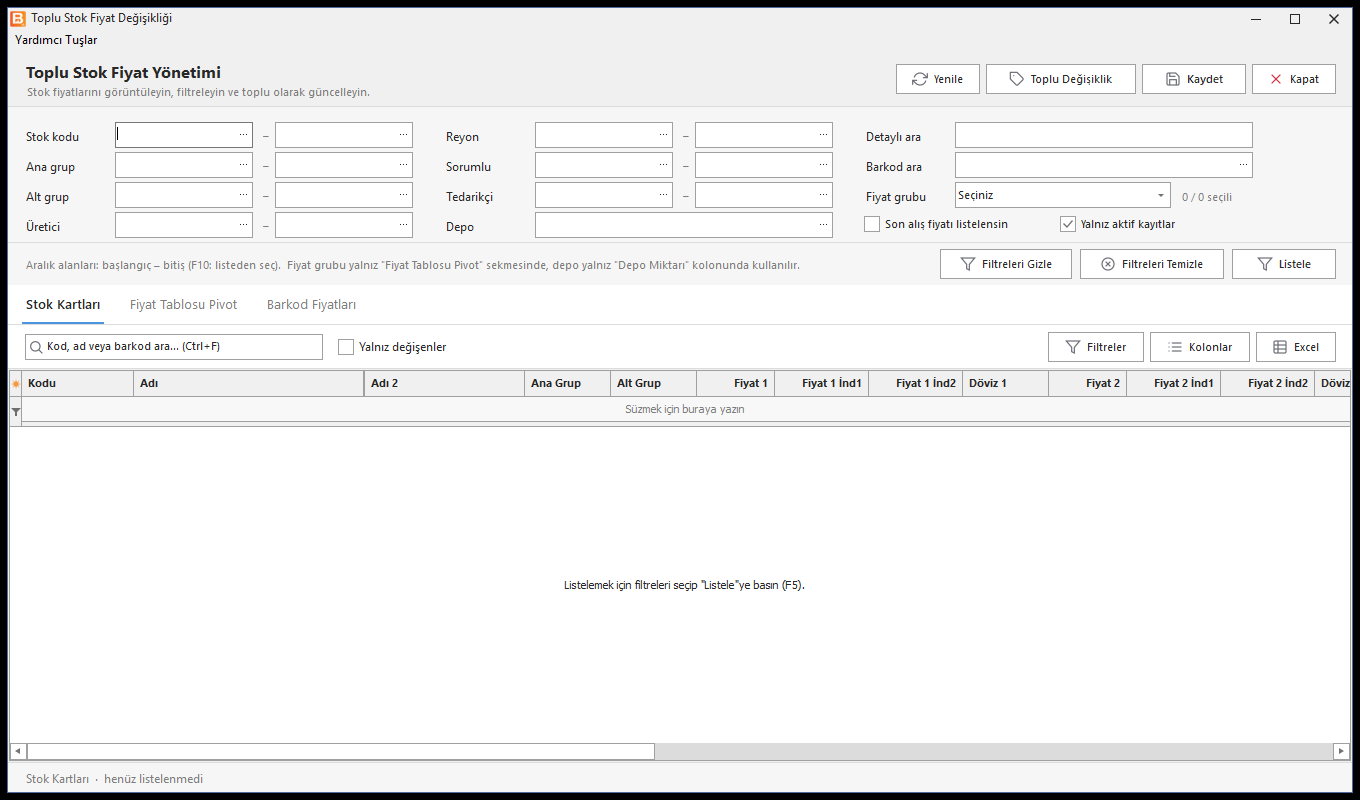1360x800 pixels.
Task: Click the Süzmek için buraya yazın filter row
Action: point(685,409)
